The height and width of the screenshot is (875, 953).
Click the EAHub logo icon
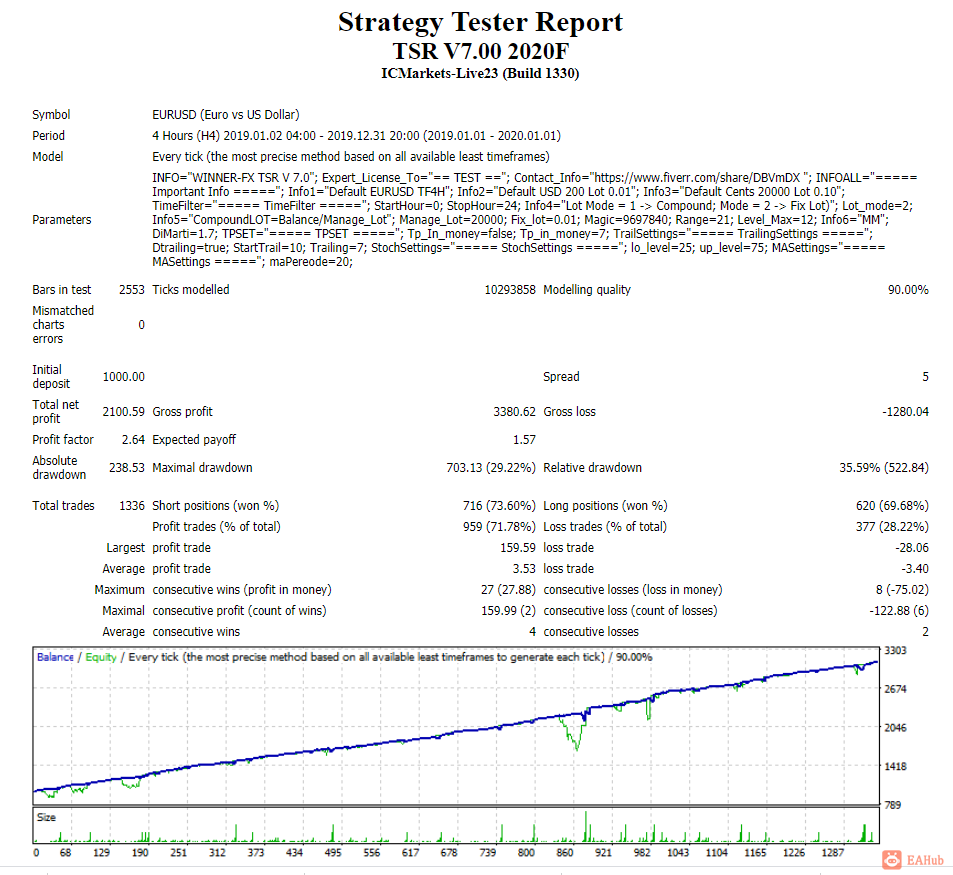point(892,860)
